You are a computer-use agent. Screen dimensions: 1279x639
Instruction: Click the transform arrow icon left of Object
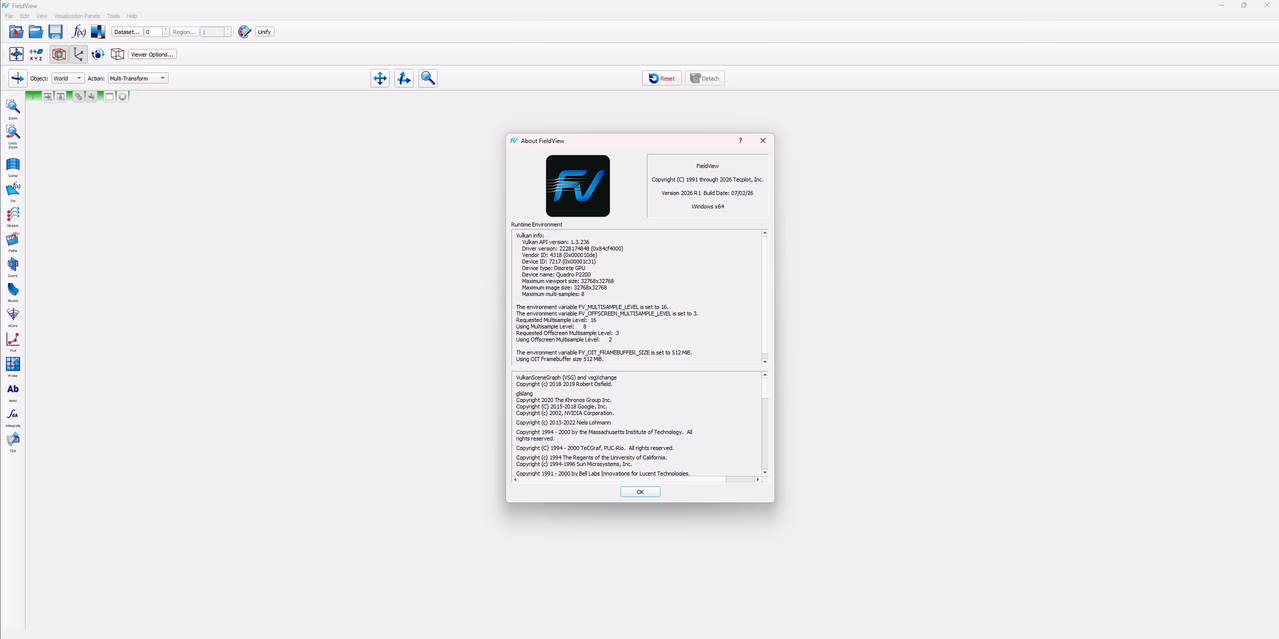coord(17,78)
